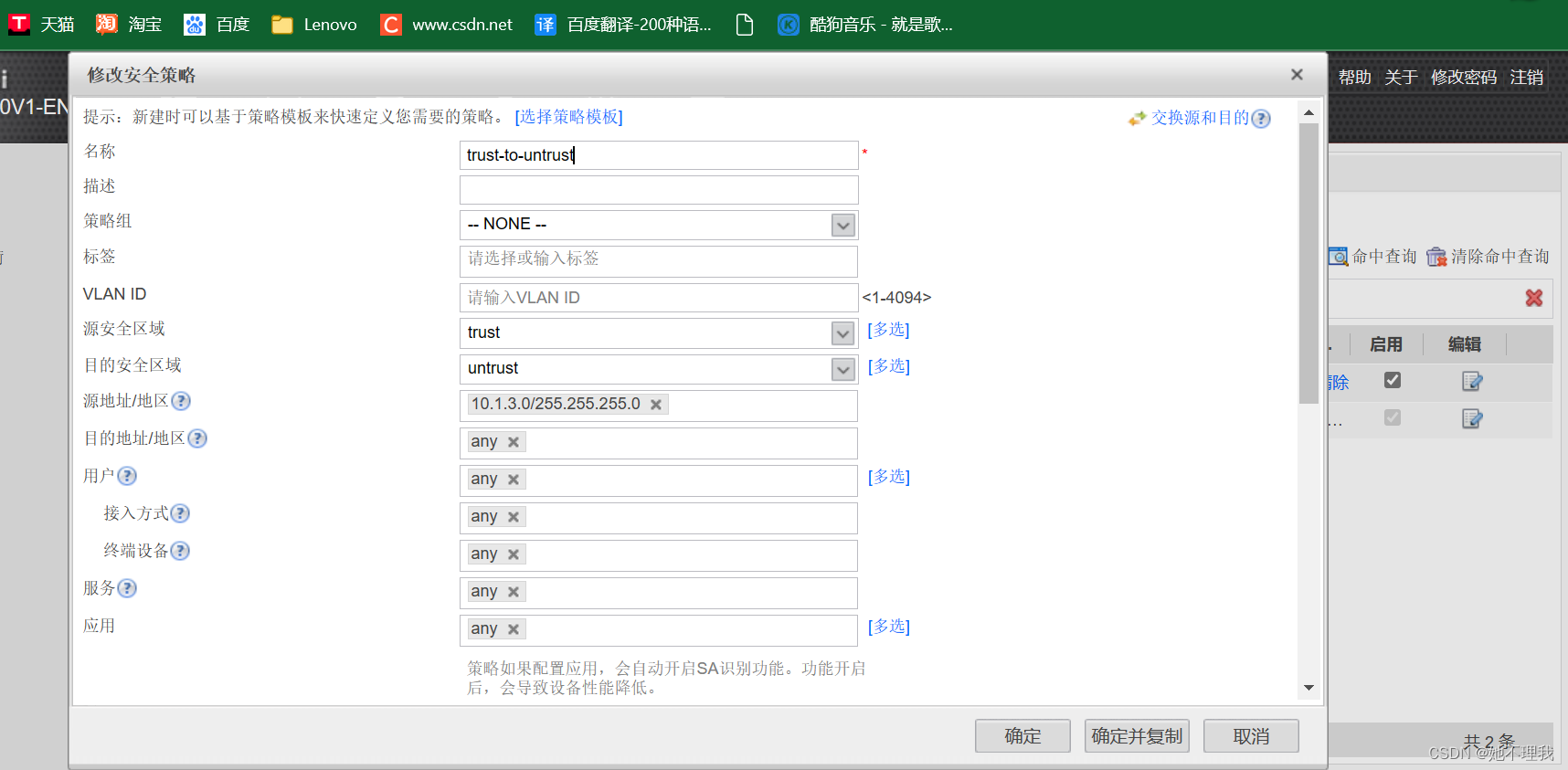Viewport: 1568px width, 770px height.
Task: Expand the 目的安全区域 untrust dropdown
Action: pos(843,369)
